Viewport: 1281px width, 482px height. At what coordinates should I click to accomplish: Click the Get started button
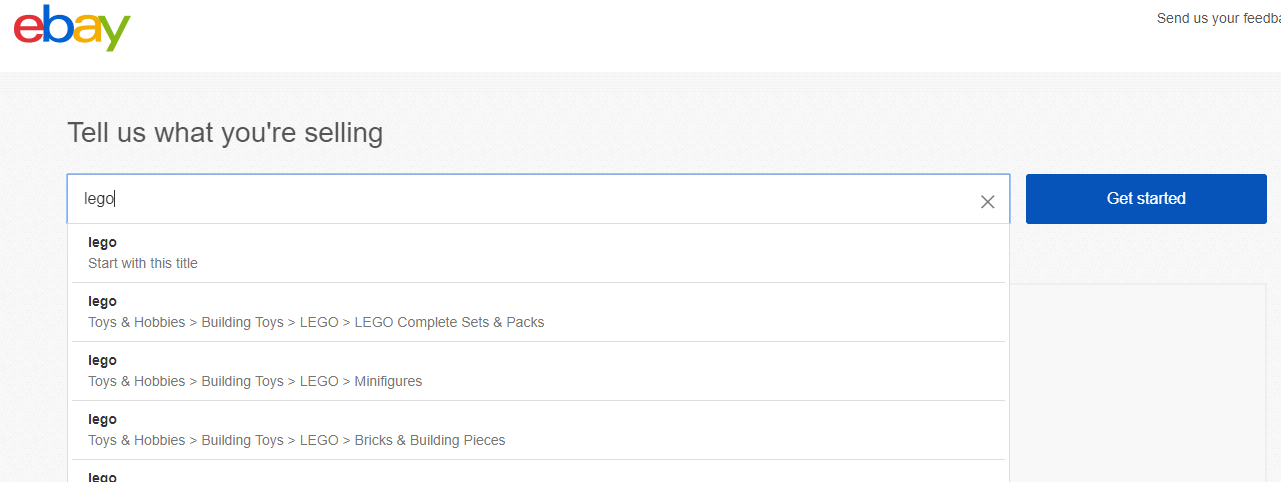click(1146, 198)
